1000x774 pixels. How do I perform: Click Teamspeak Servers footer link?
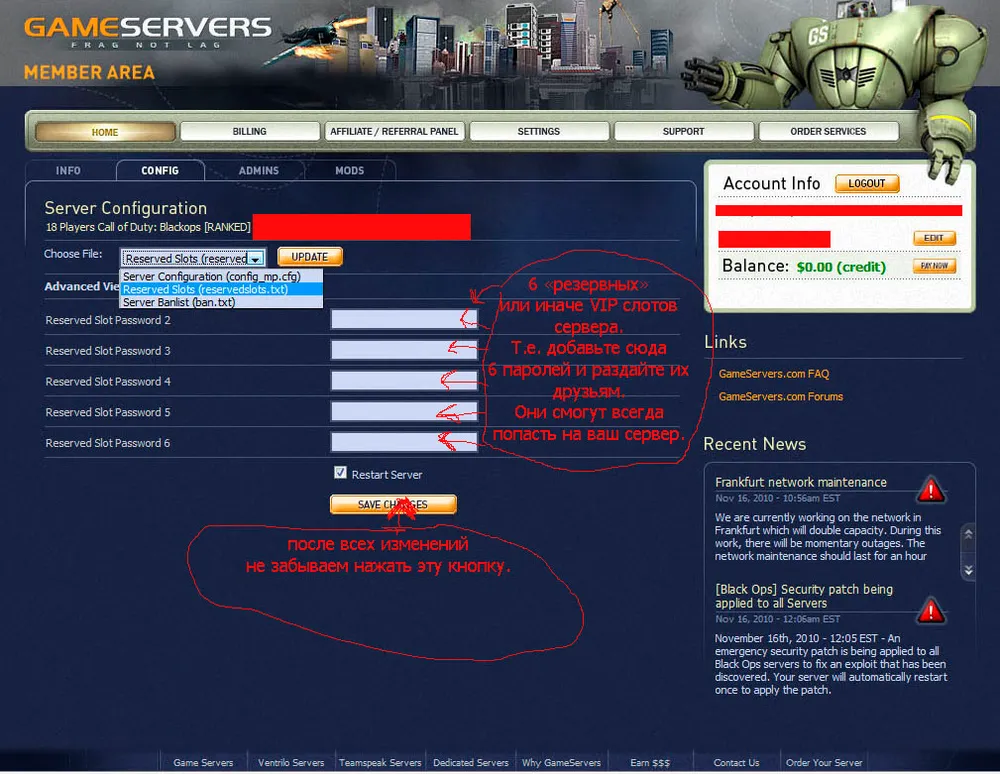[x=380, y=763]
